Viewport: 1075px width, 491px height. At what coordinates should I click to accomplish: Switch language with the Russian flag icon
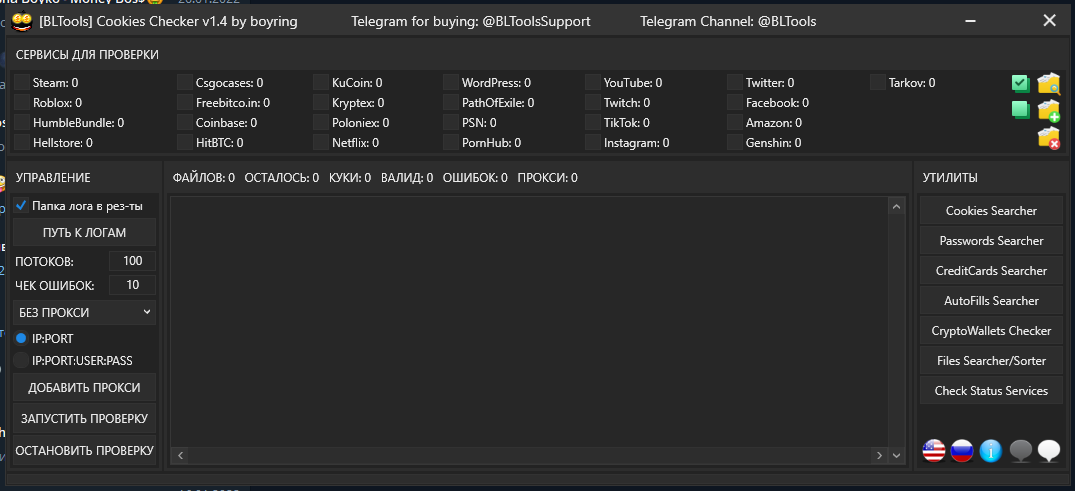pos(962,451)
